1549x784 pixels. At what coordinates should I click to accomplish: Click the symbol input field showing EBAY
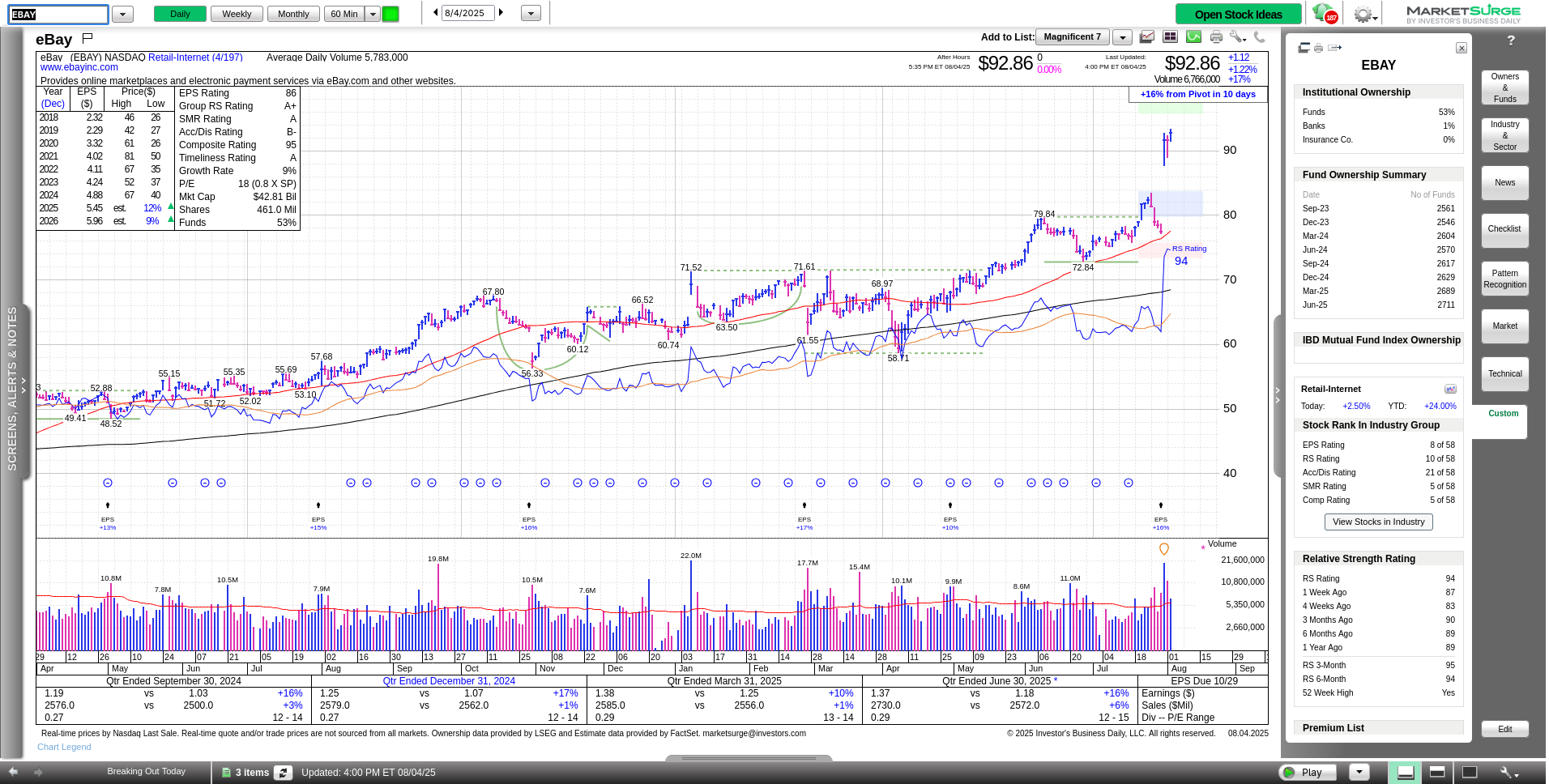pos(58,15)
